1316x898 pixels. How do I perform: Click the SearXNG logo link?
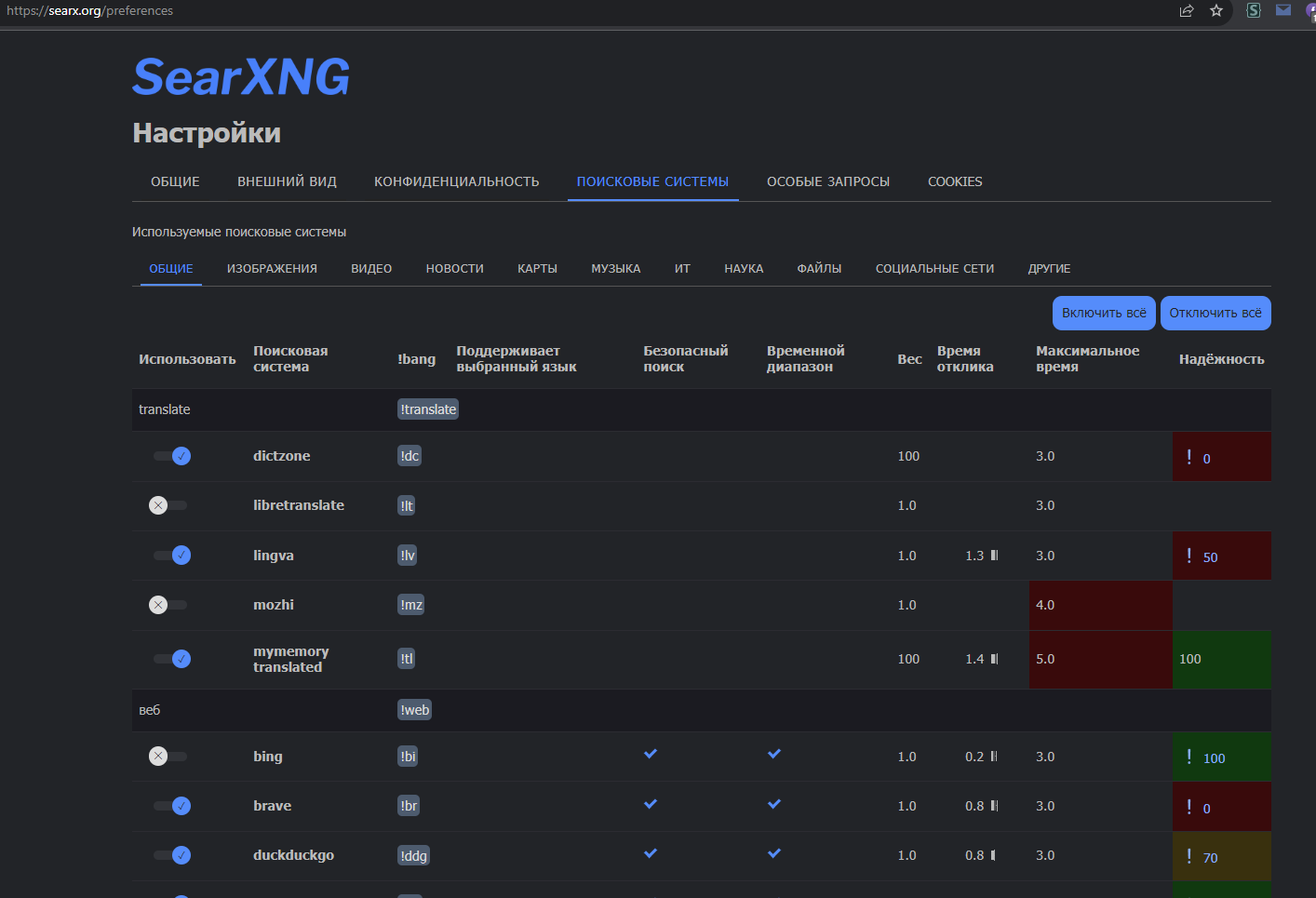[x=241, y=77]
